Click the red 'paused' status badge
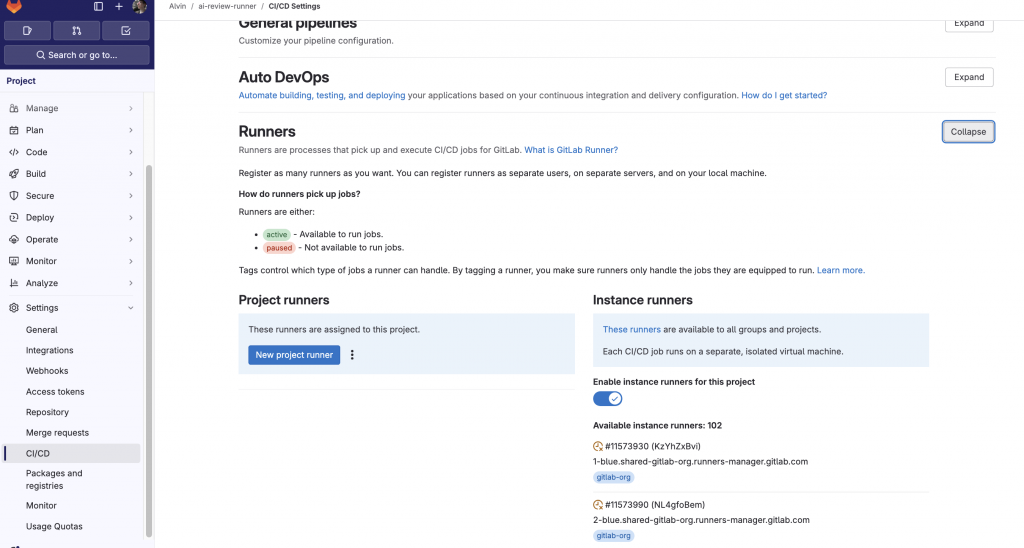Screen dimensions: 1024x548 (x=279, y=248)
